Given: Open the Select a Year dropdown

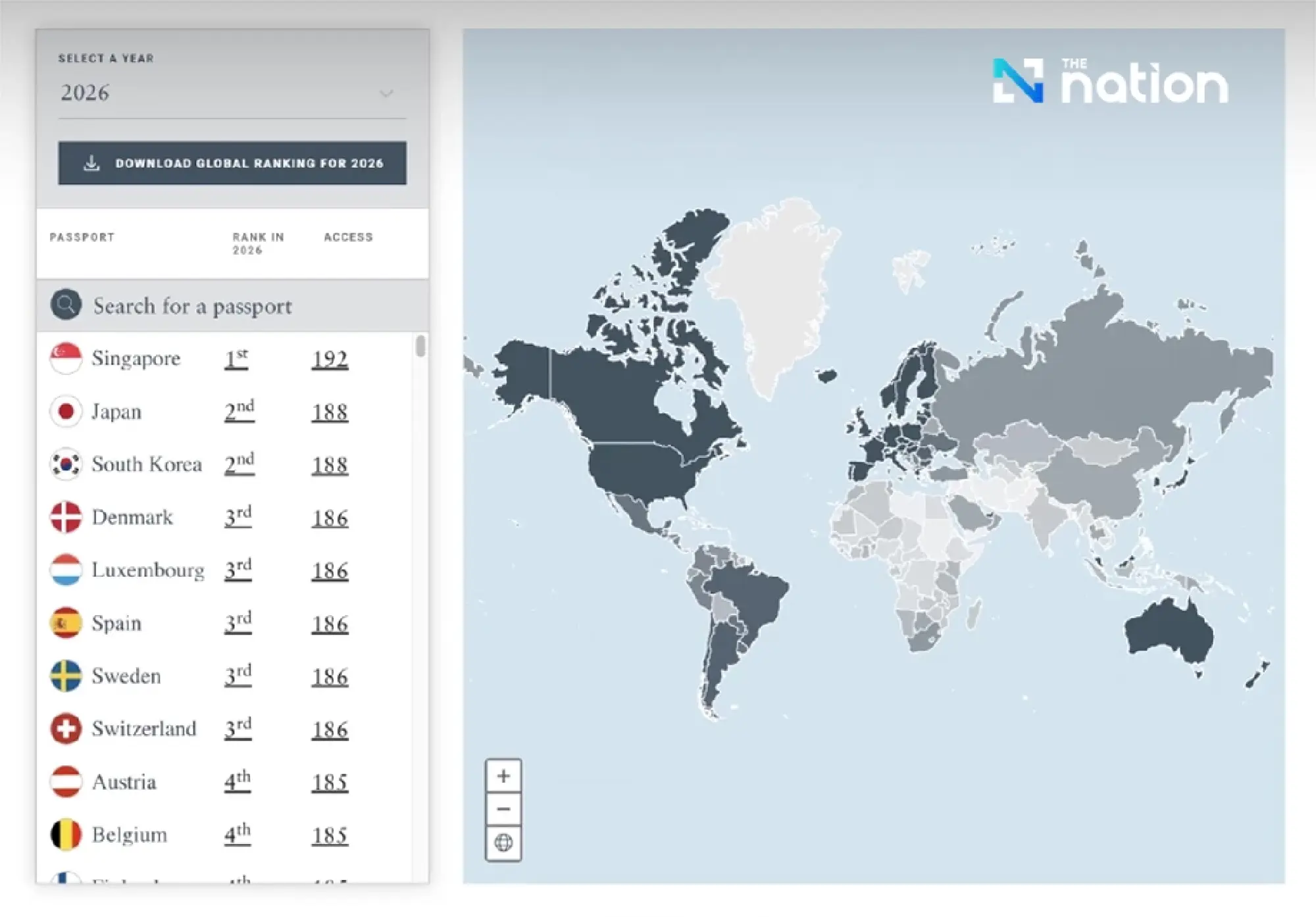Looking at the screenshot, I should tap(230, 93).
